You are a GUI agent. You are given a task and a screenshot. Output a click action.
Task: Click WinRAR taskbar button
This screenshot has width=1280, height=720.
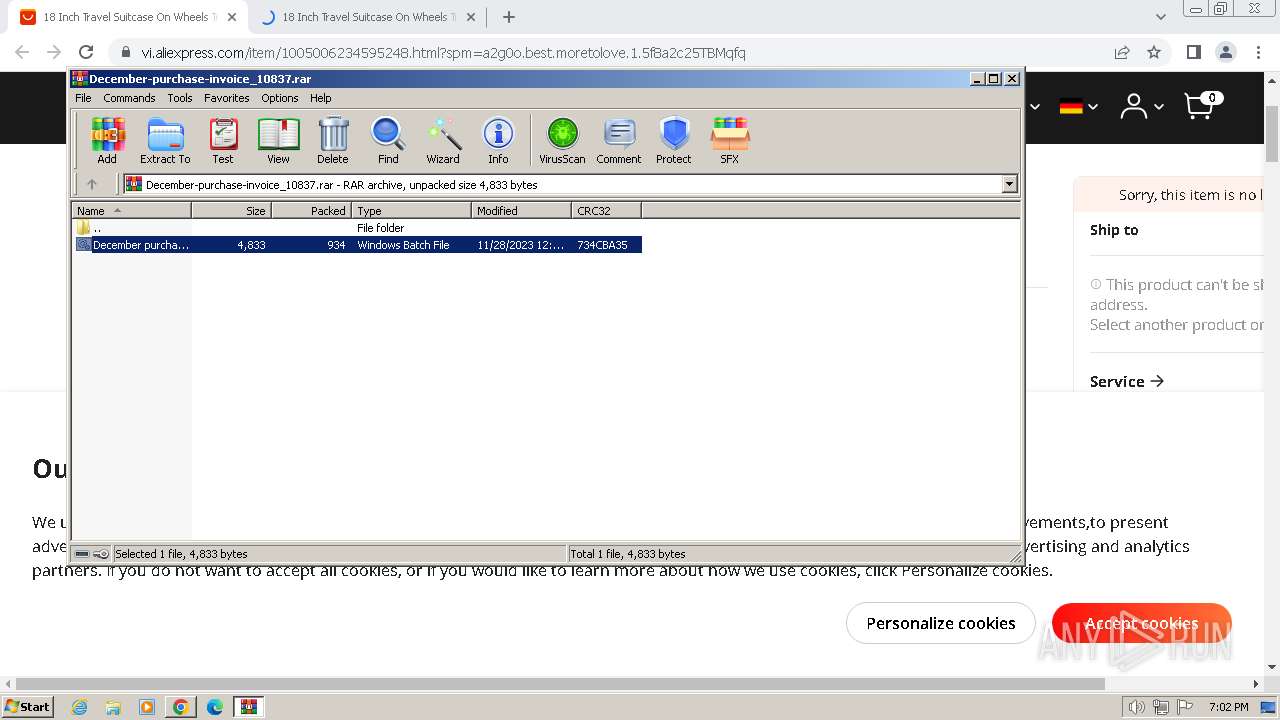click(x=249, y=707)
